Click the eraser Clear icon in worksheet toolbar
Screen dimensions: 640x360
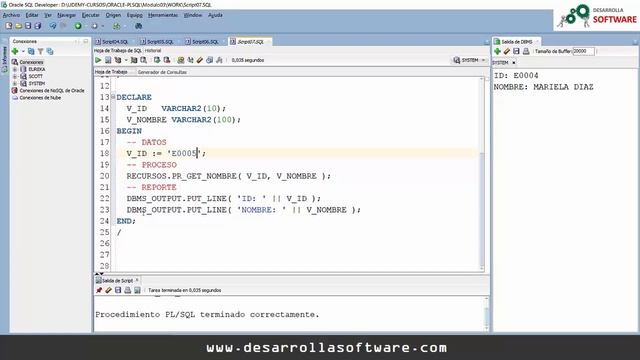pos(200,60)
